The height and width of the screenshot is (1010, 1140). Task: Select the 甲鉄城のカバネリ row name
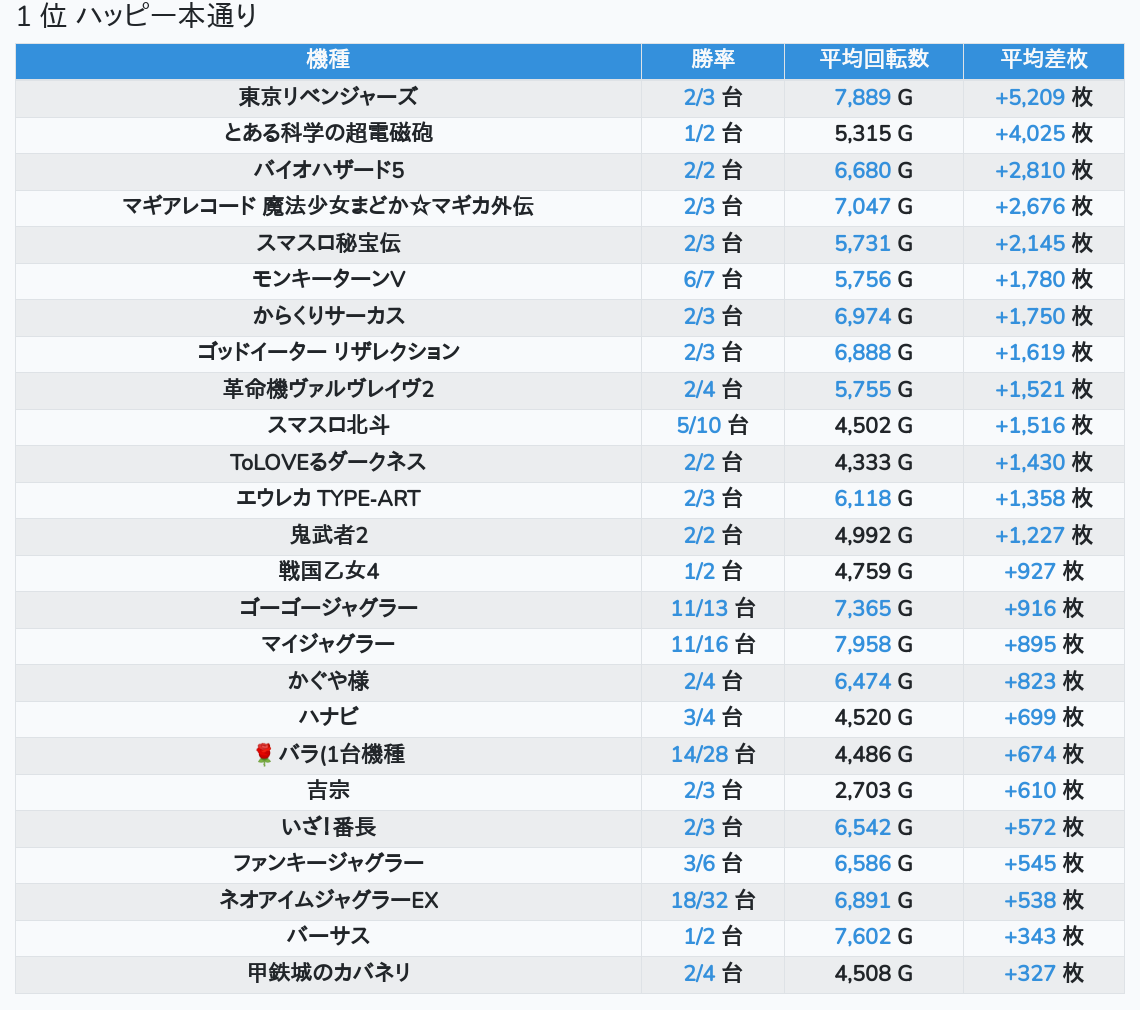328,973
